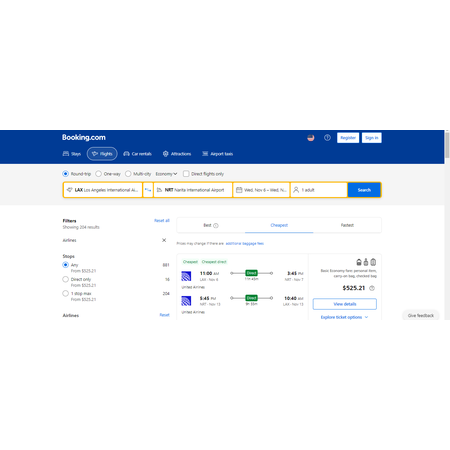
Task: Open the Economy cabin class dropdown
Action: pyautogui.click(x=166, y=174)
